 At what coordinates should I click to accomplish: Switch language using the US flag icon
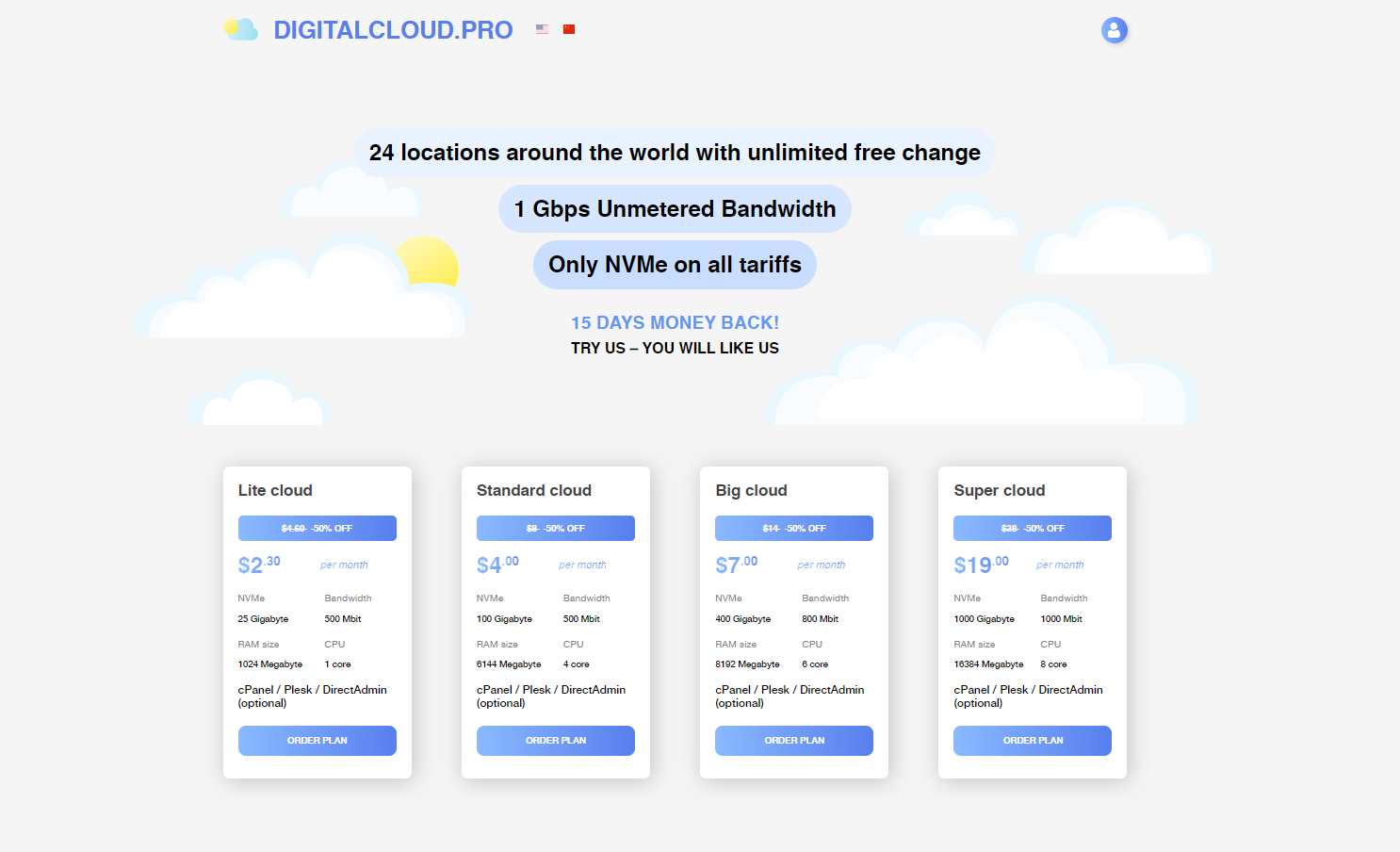(542, 29)
